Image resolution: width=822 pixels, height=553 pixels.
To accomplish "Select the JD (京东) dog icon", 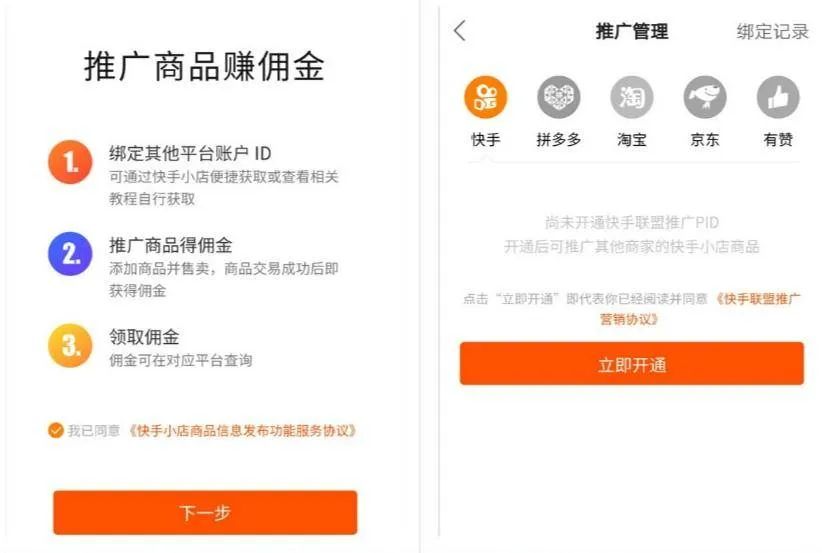I will pyautogui.click(x=705, y=97).
